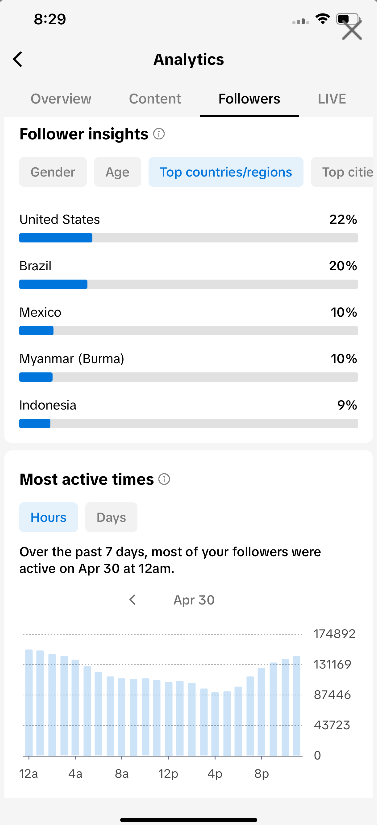Image resolution: width=377 pixels, height=825 pixels.
Task: Select the Top cities chip
Action: (344, 172)
